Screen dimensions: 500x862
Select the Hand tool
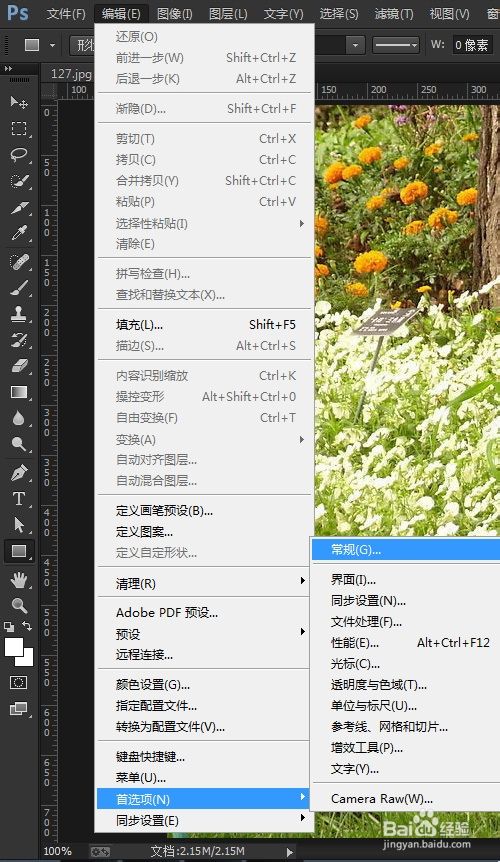pos(19,579)
